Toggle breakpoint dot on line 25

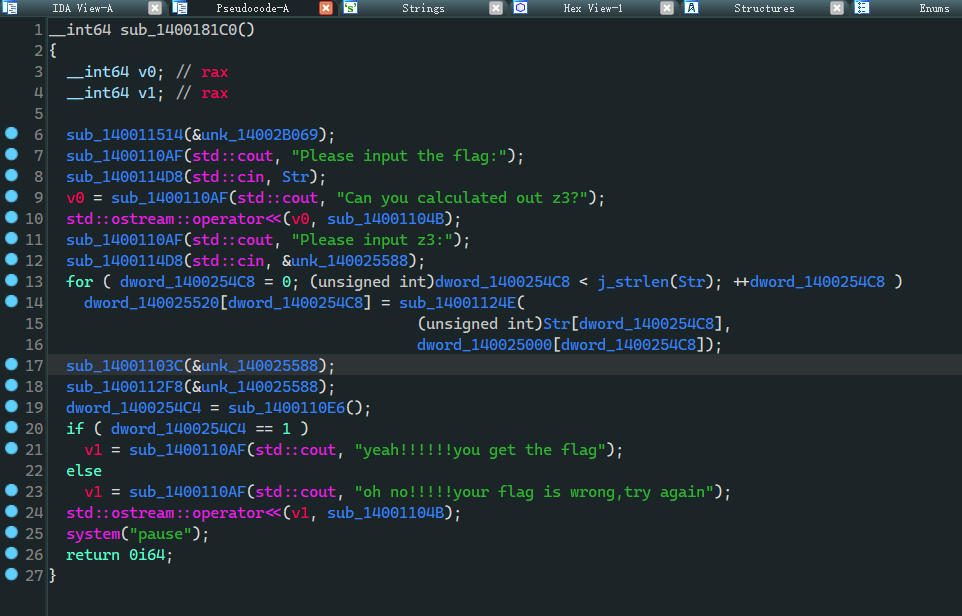click(x=11, y=533)
